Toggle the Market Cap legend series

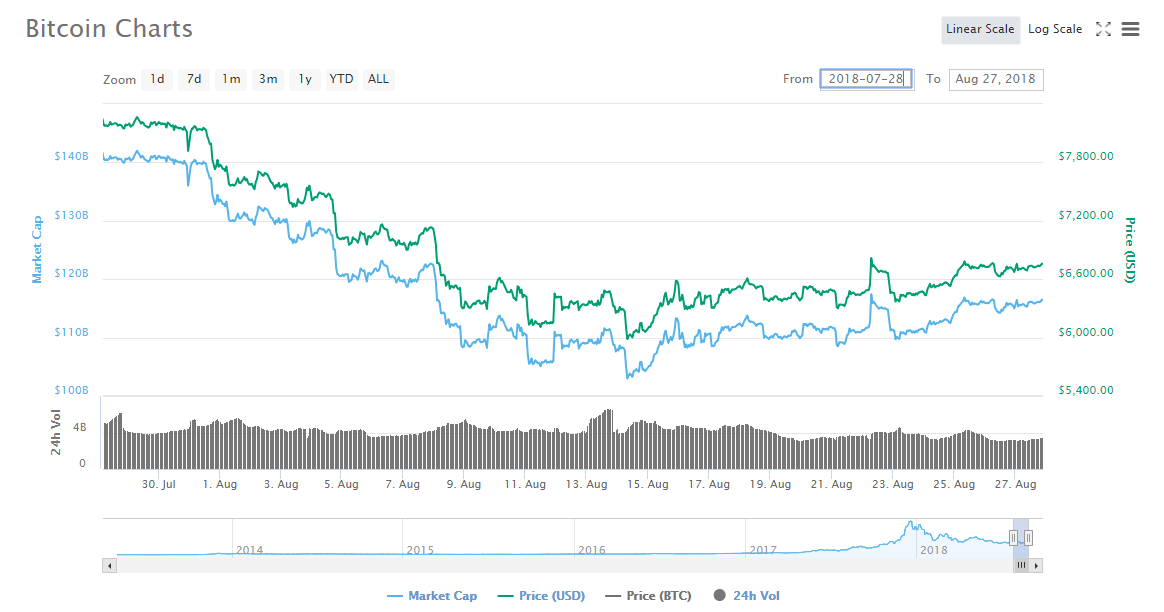point(432,596)
